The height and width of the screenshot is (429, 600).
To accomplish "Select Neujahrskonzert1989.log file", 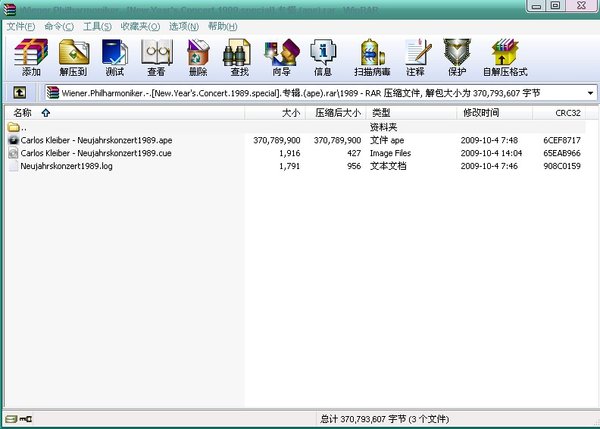I will (x=66, y=166).
